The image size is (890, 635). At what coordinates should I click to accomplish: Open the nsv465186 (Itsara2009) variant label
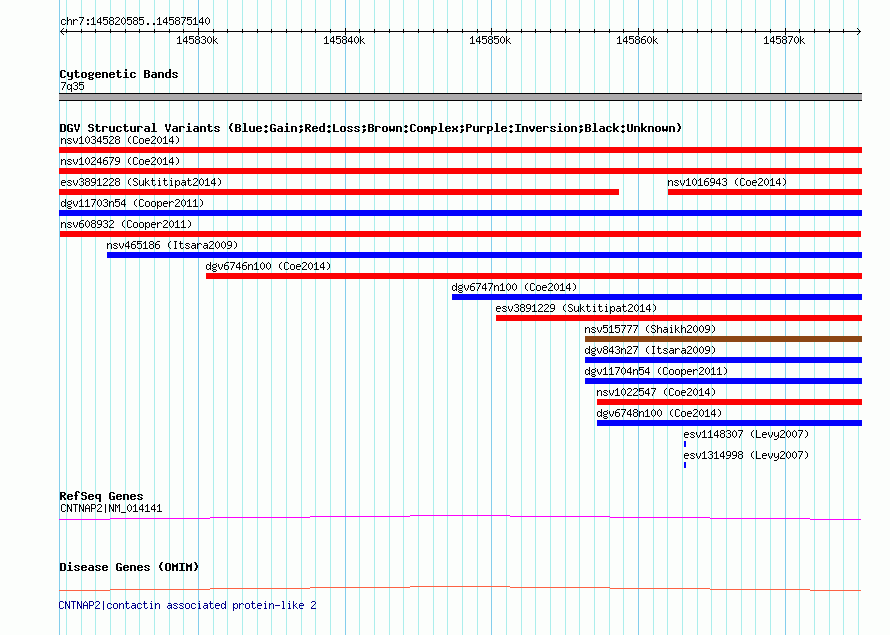pyautogui.click(x=173, y=245)
